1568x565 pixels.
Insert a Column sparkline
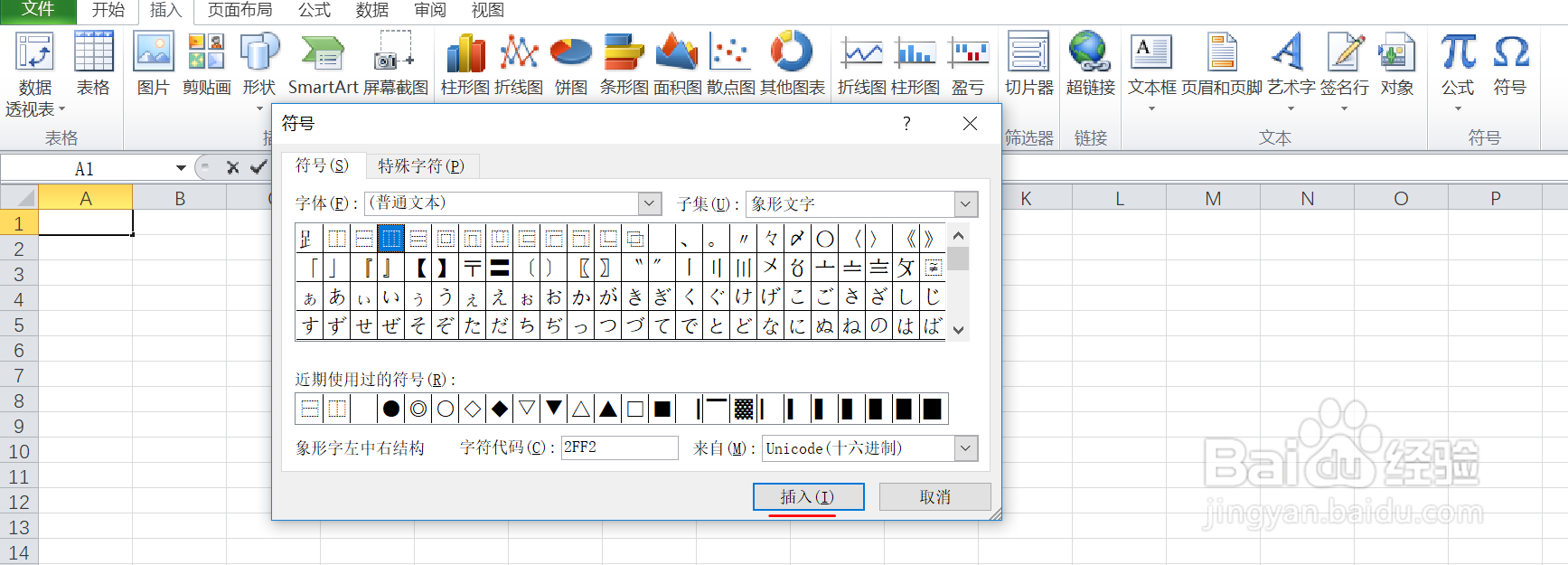coord(915,63)
